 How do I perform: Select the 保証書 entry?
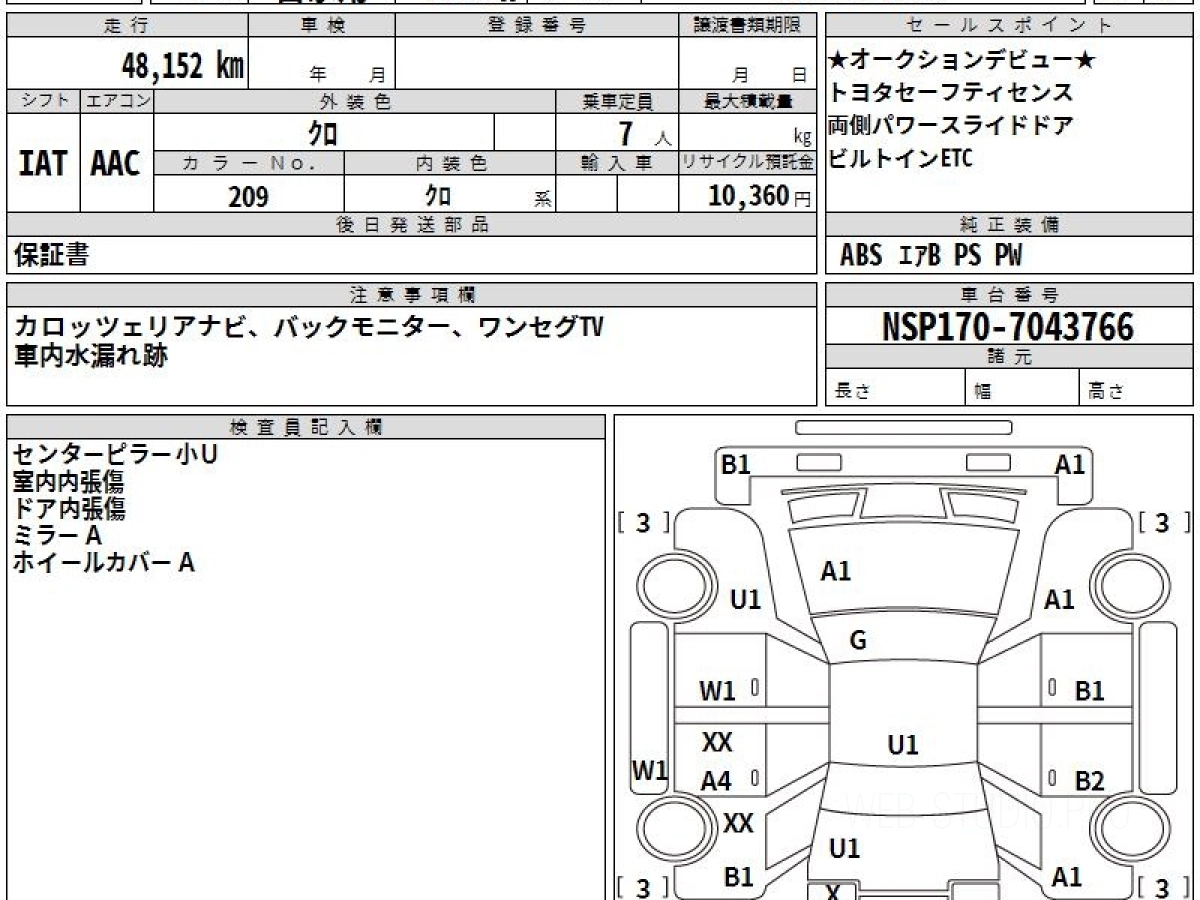51,255
